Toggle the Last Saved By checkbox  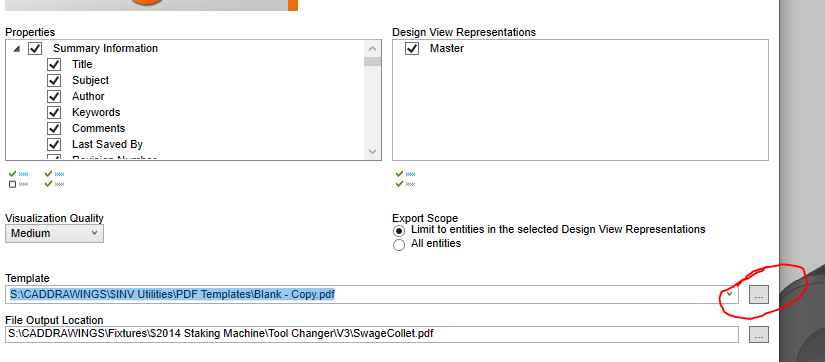[54, 144]
